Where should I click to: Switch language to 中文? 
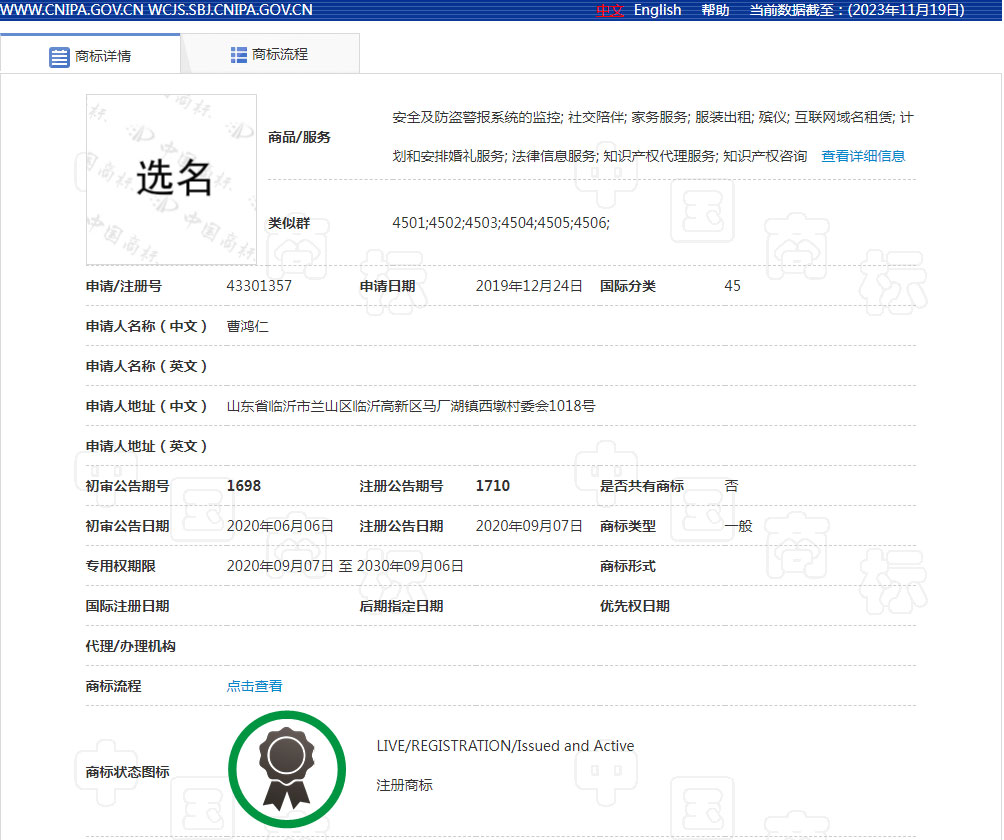[610, 10]
